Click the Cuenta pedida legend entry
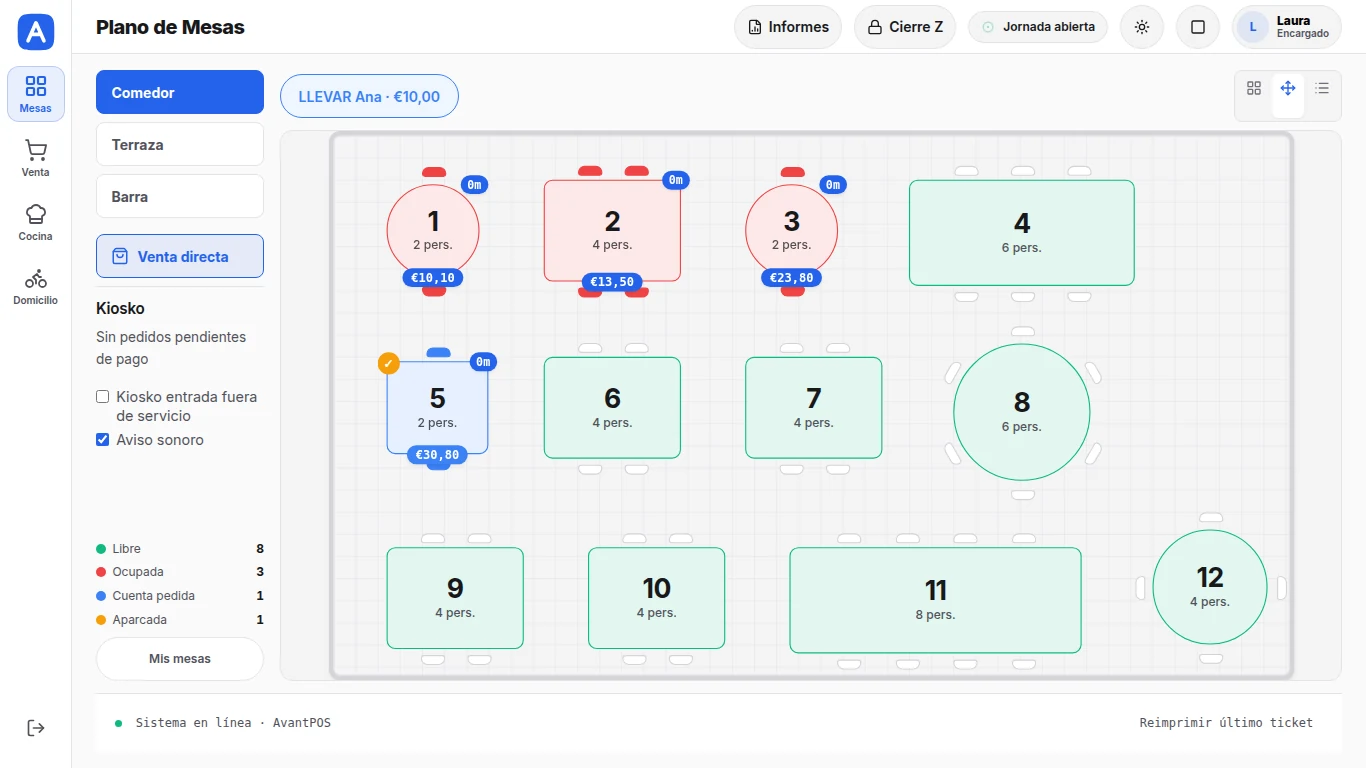The height and width of the screenshot is (768, 1366). [180, 596]
